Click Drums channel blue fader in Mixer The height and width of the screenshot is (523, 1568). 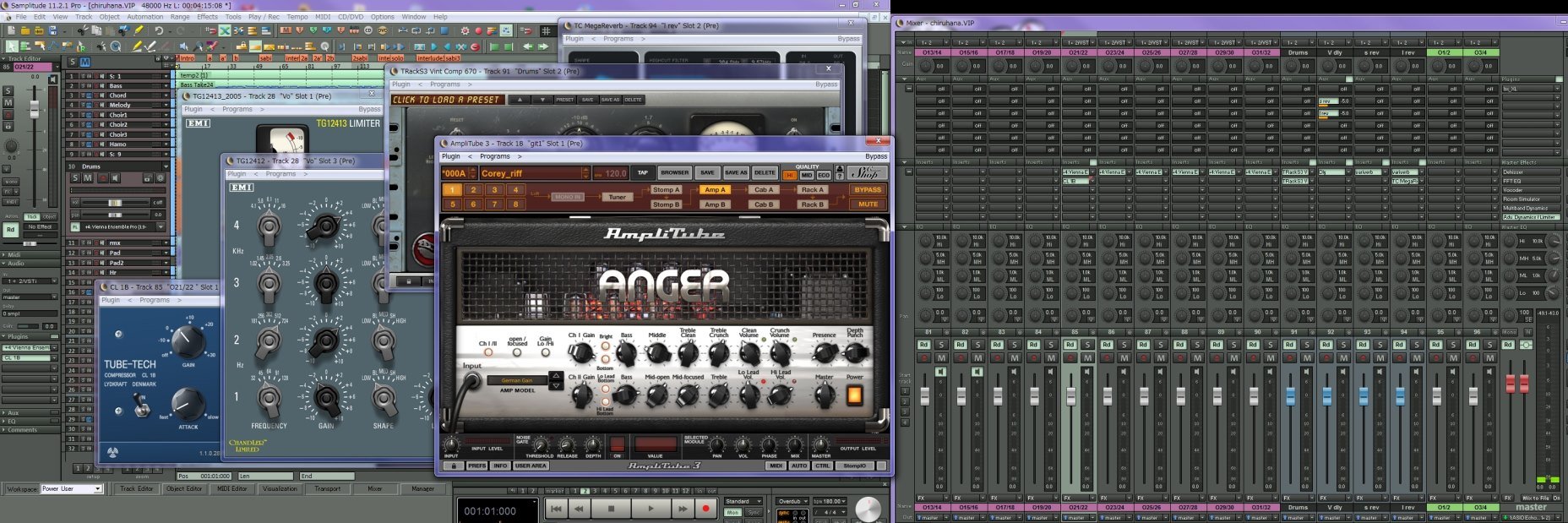tap(1290, 396)
